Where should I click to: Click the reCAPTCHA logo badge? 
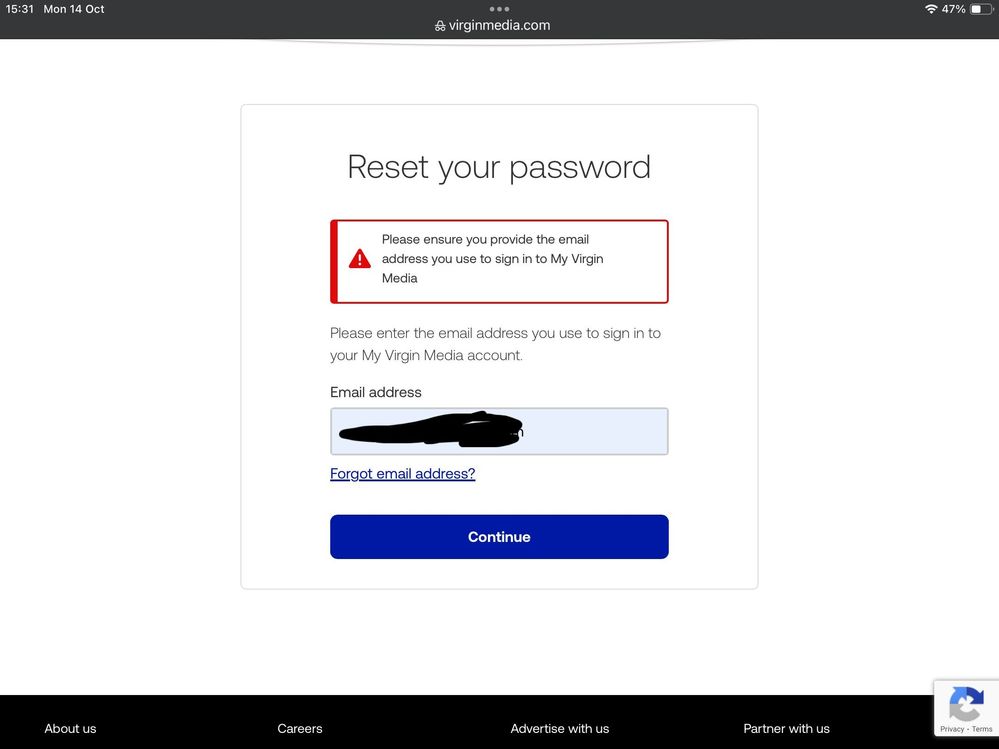click(966, 703)
